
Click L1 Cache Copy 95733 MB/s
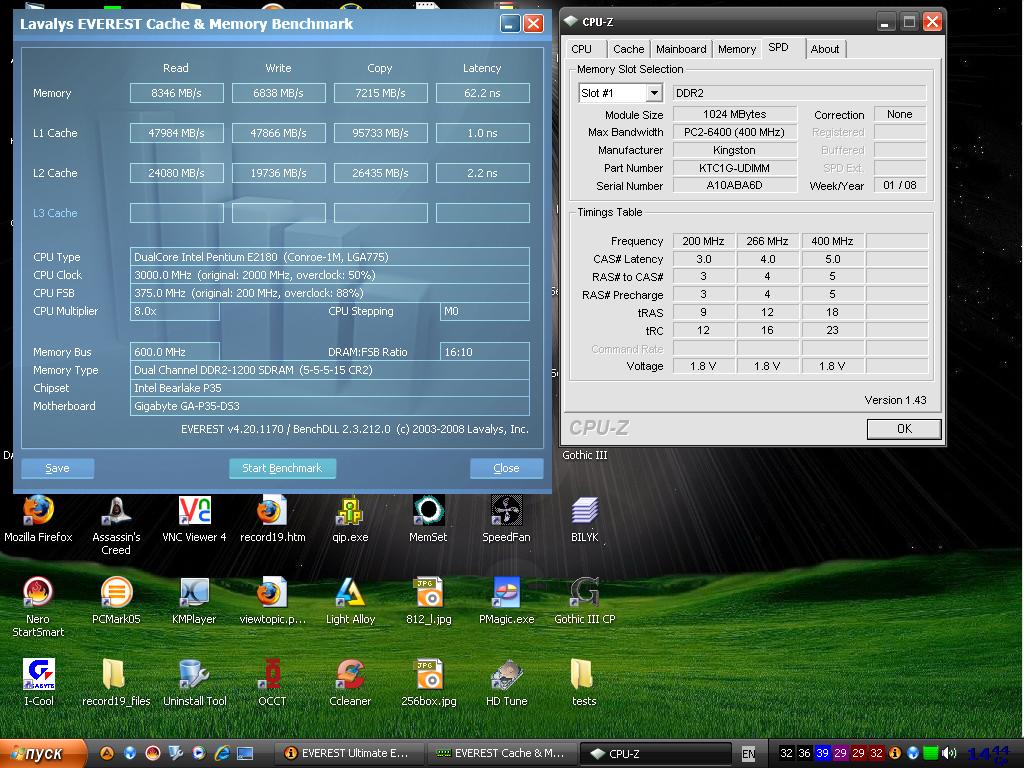(x=380, y=133)
